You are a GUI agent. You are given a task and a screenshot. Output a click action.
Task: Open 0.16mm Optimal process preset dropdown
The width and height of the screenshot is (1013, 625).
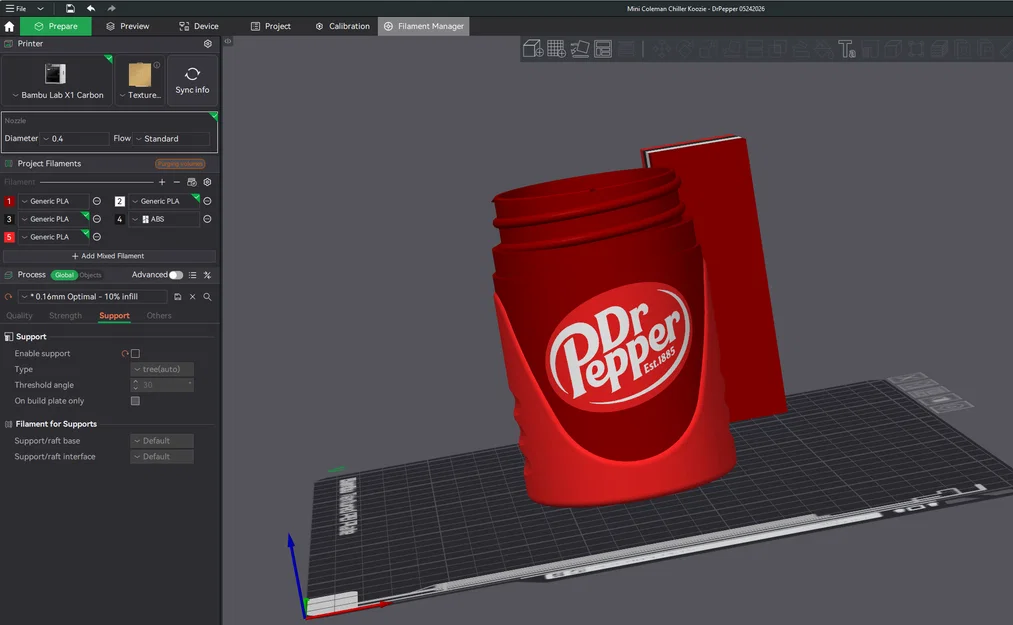pyautogui.click(x=92, y=297)
